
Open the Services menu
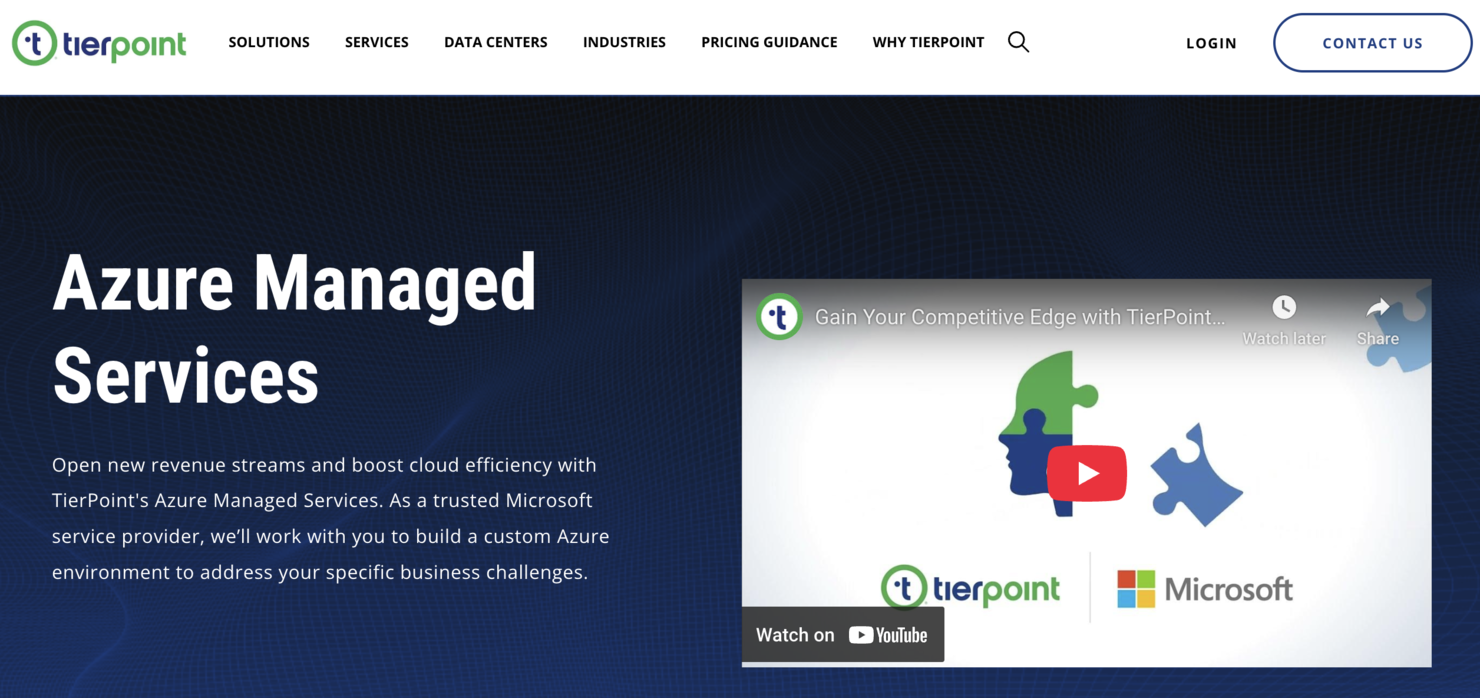pyautogui.click(x=377, y=42)
